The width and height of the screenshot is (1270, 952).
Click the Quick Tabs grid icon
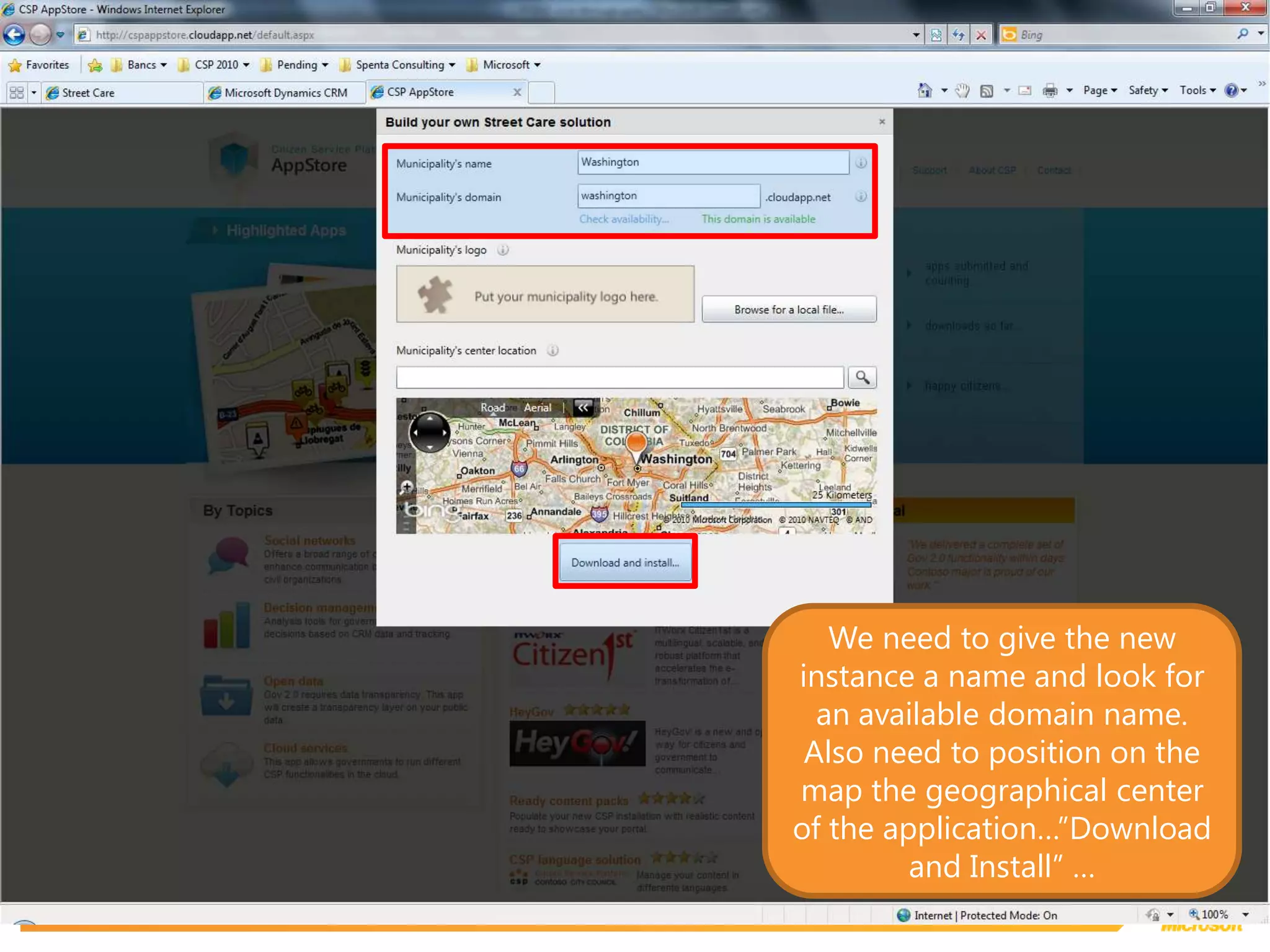click(x=17, y=93)
